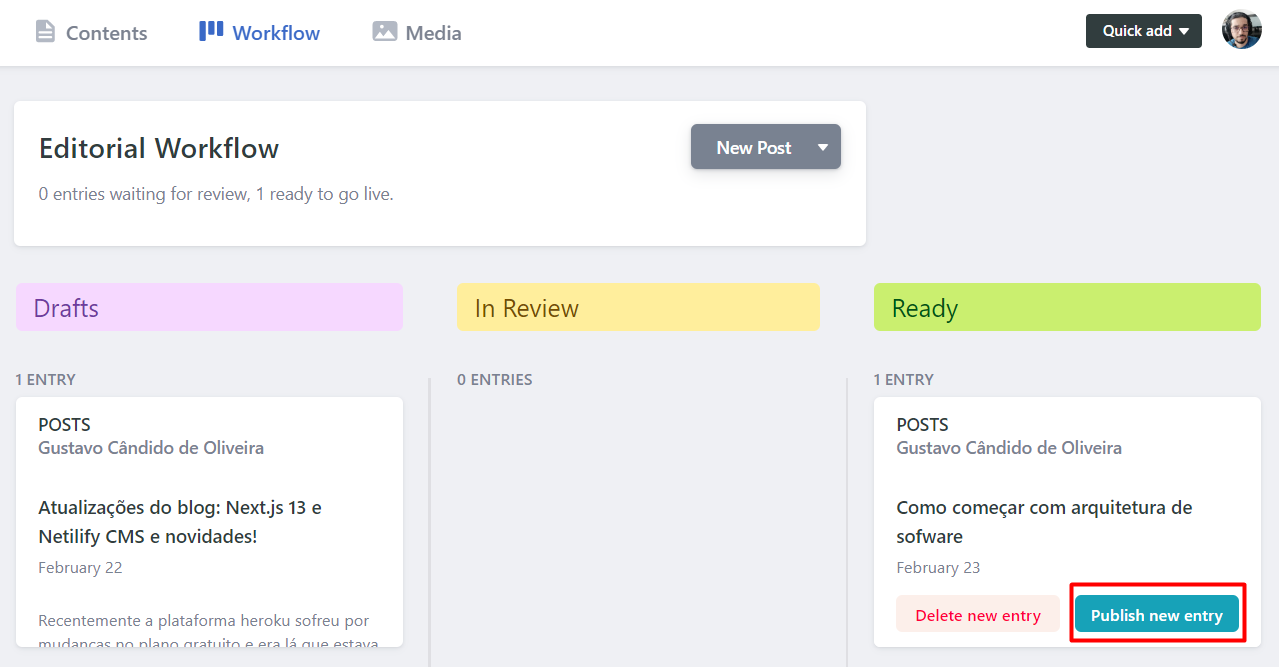
Task: Select the Ready column header
Action: click(1067, 307)
